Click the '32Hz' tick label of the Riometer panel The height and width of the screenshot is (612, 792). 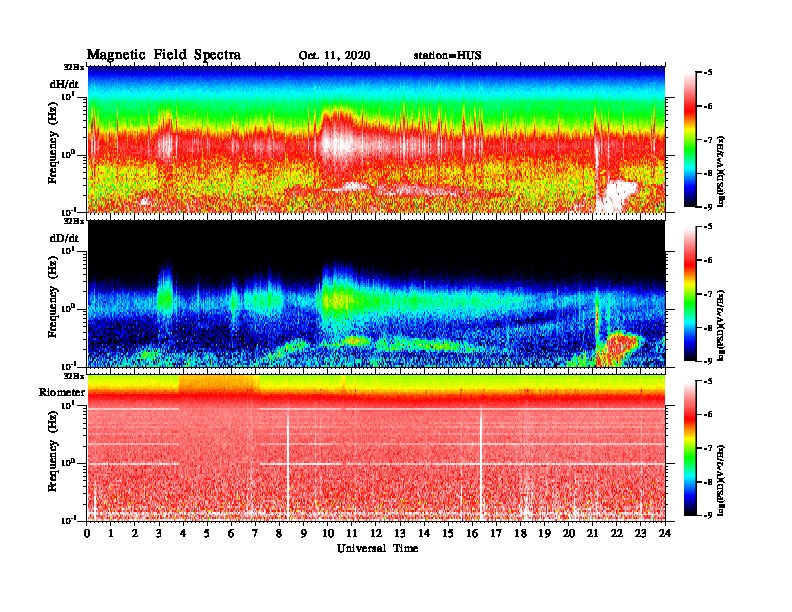coord(74,376)
